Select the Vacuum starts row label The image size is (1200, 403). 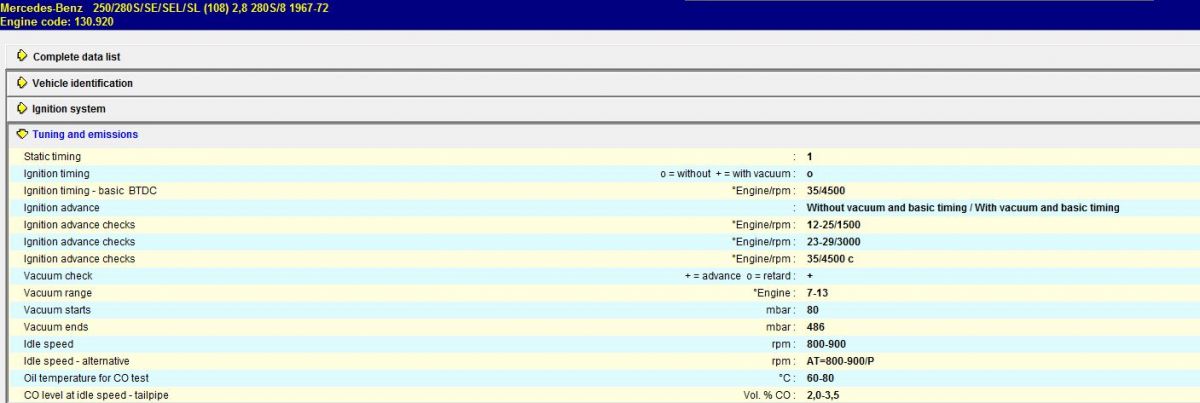(x=57, y=310)
